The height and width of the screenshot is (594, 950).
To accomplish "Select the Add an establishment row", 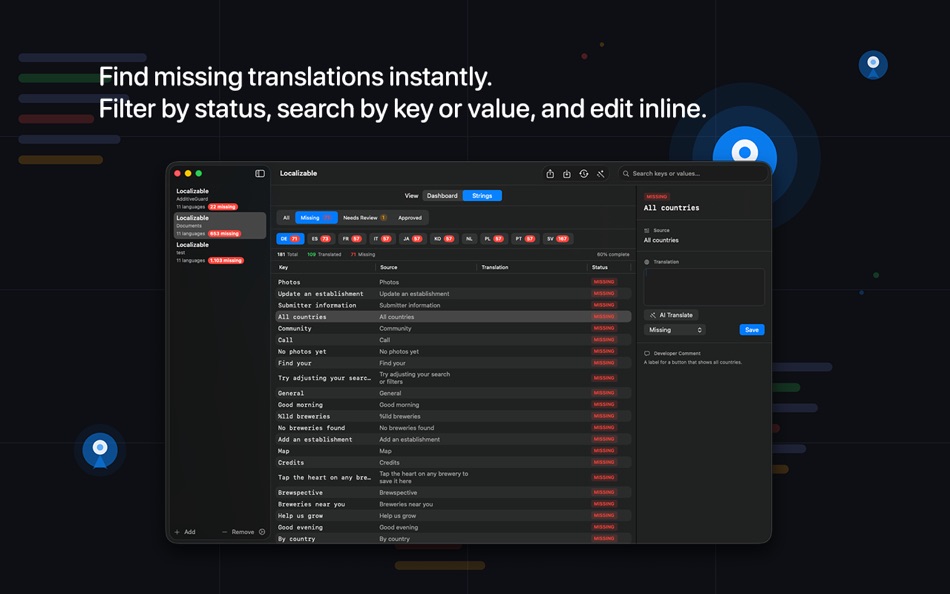I will coord(453,439).
